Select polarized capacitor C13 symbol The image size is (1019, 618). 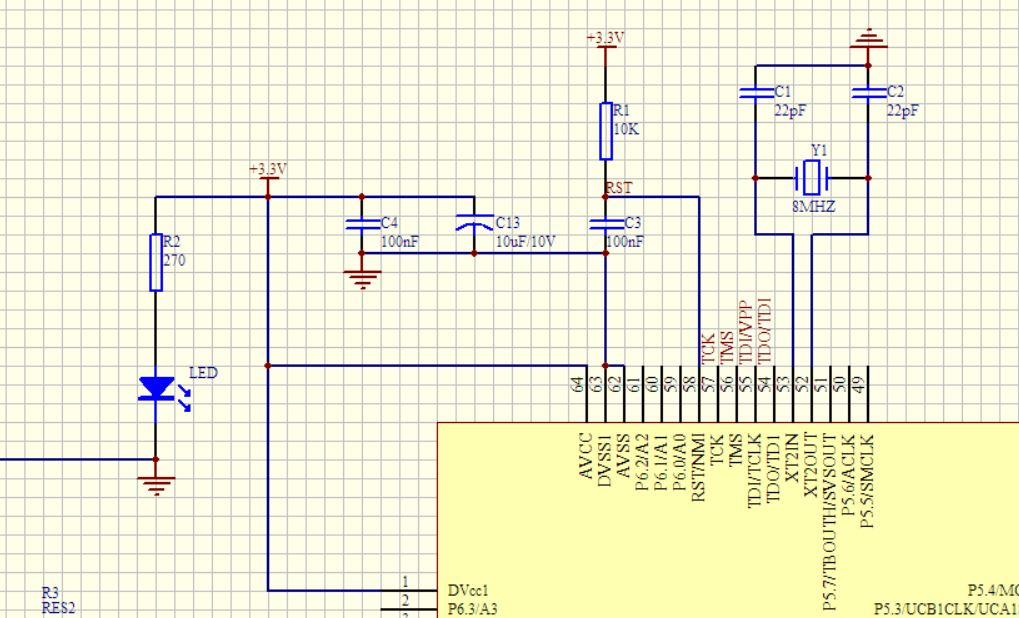474,223
